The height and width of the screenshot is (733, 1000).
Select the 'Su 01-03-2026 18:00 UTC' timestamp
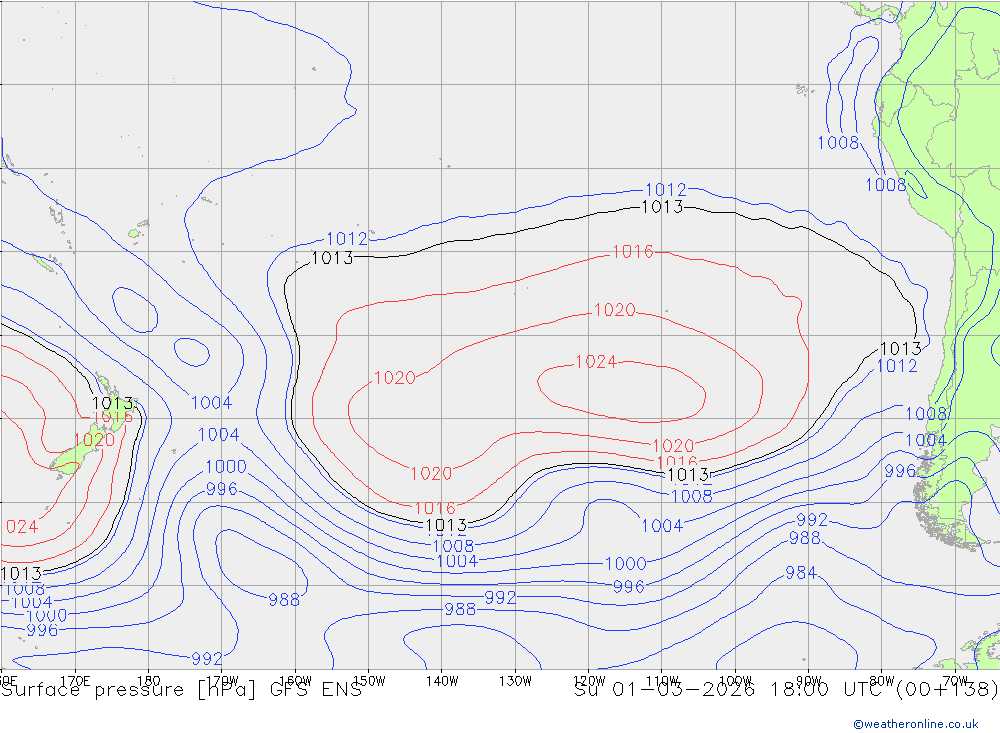(x=731, y=690)
